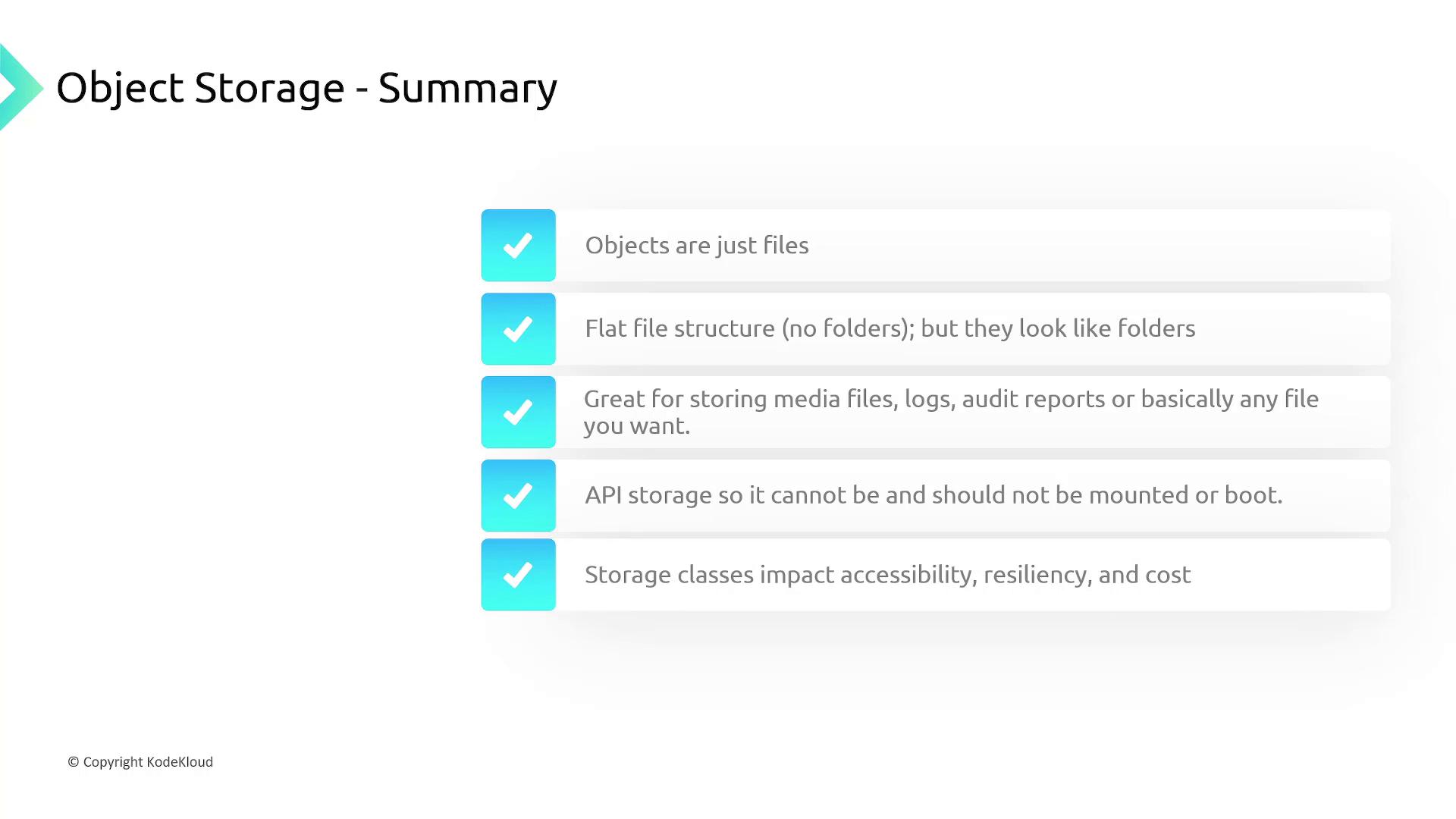Click 'but they look like folders' phrase
This screenshot has height=819, width=1456.
click(1057, 328)
